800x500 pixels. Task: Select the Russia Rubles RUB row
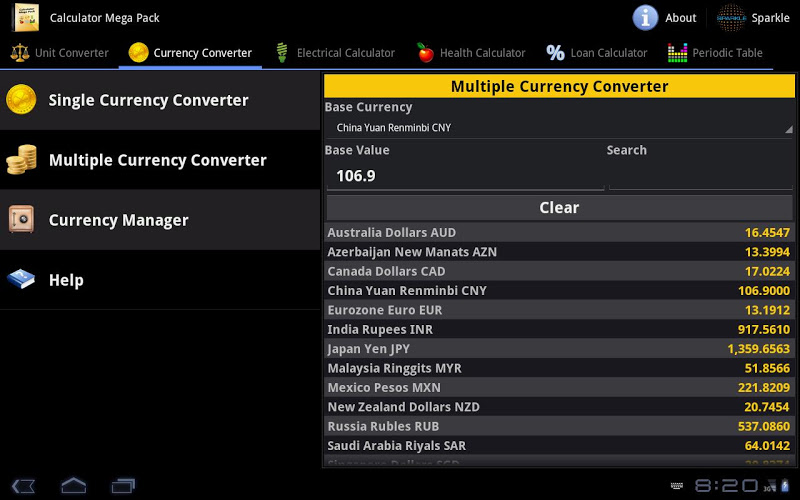[x=559, y=426]
